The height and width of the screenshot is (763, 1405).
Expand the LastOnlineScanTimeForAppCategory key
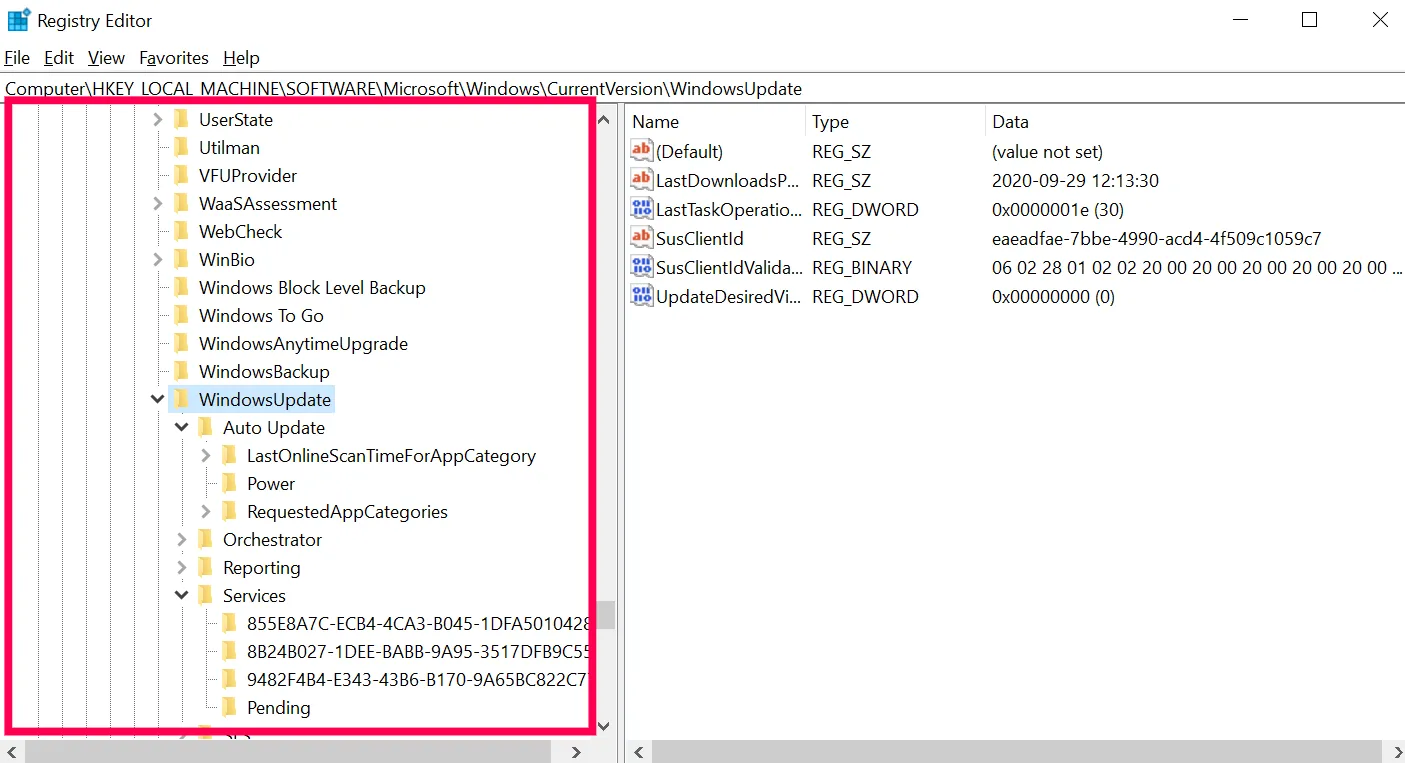coord(205,456)
